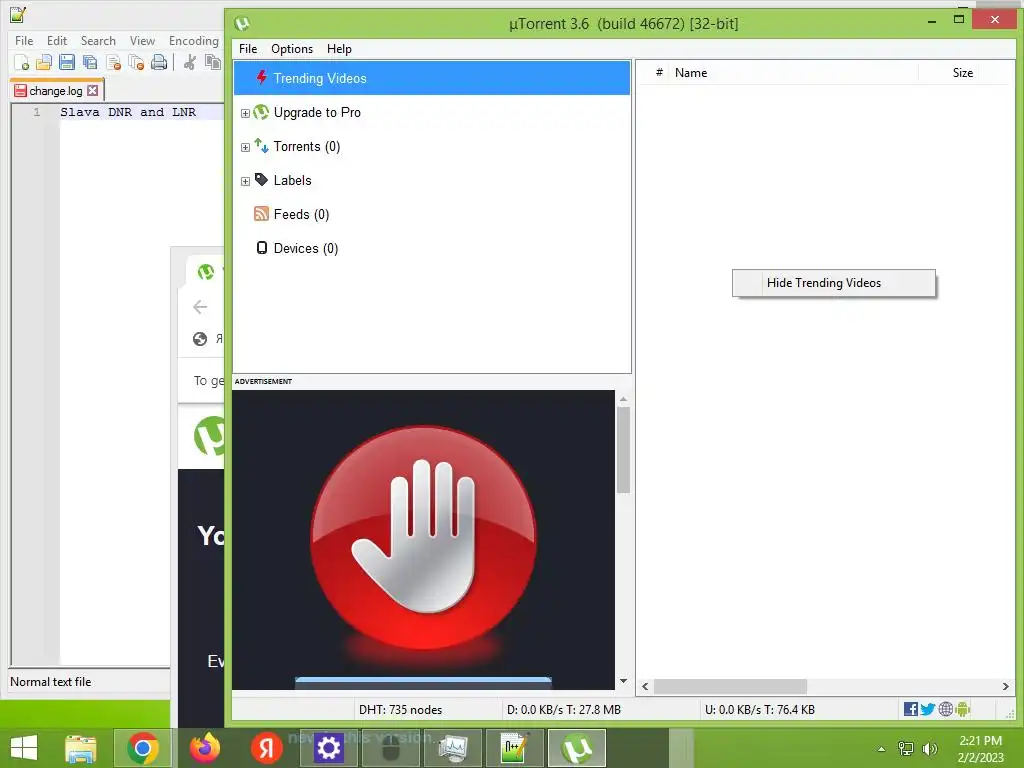Image resolution: width=1024 pixels, height=768 pixels.
Task: Click the DHT: 735 nodes status entry
Action: pos(400,710)
